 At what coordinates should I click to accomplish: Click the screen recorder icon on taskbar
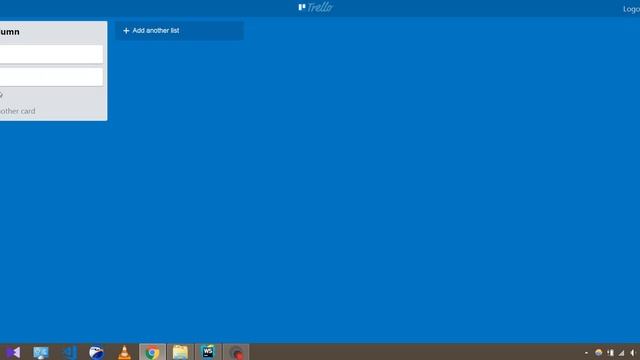(236, 352)
